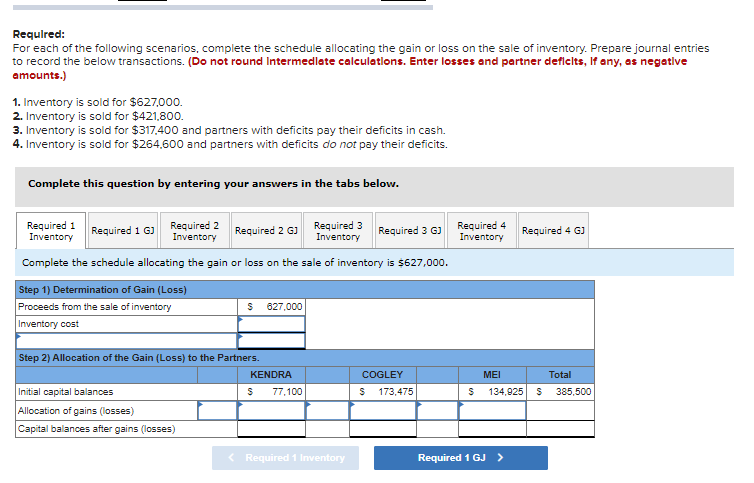
Task: Click Total initial capital 385,500
Action: (x=573, y=392)
